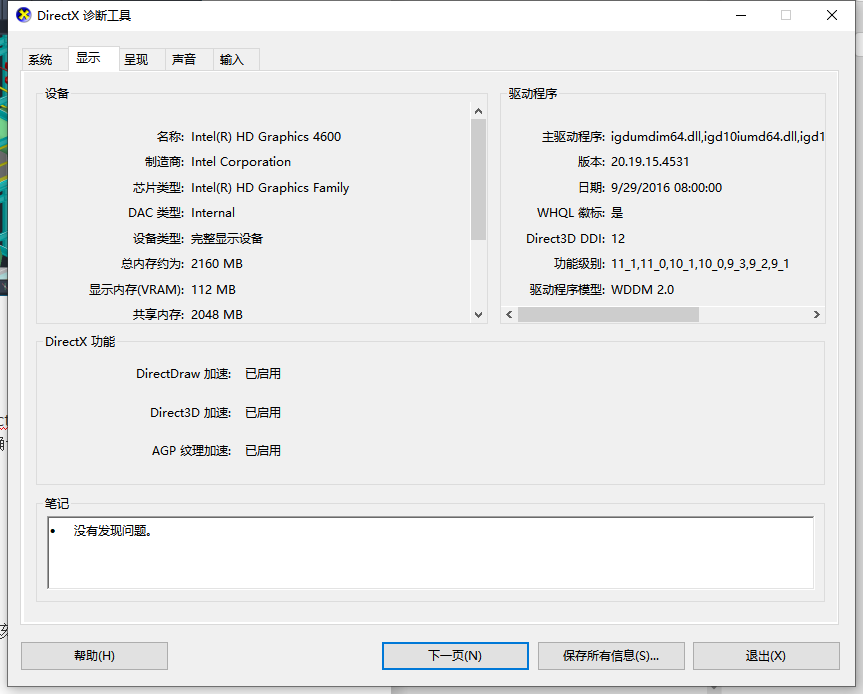Click the driver date 9/29/2016 08:00:00
The height and width of the screenshot is (694, 863).
pos(667,188)
